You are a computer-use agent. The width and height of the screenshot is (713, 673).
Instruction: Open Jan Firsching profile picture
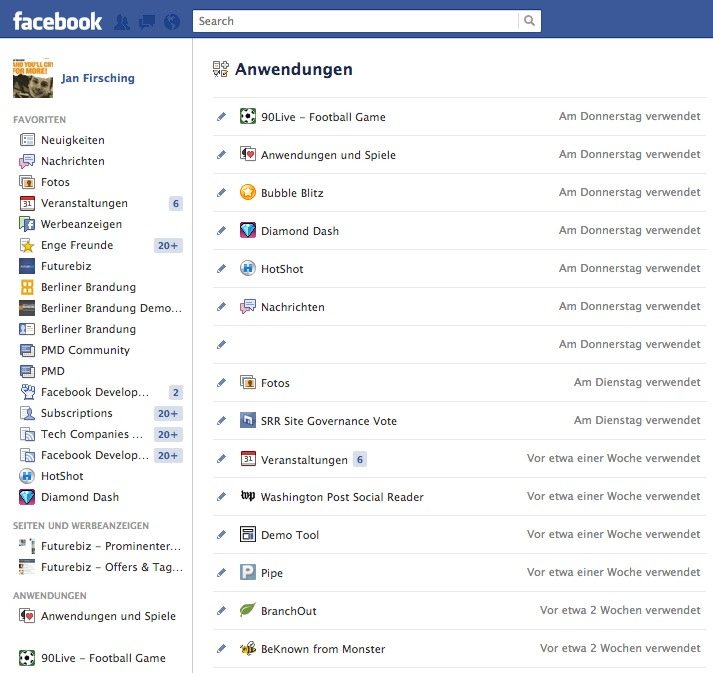click(x=33, y=78)
